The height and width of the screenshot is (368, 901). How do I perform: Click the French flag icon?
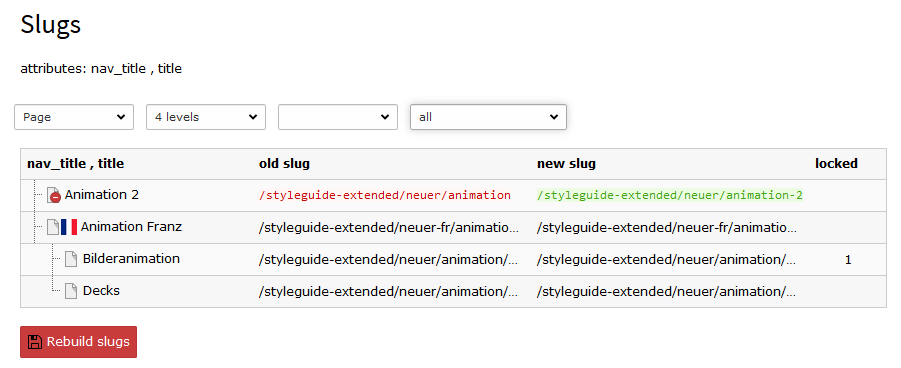click(x=69, y=227)
